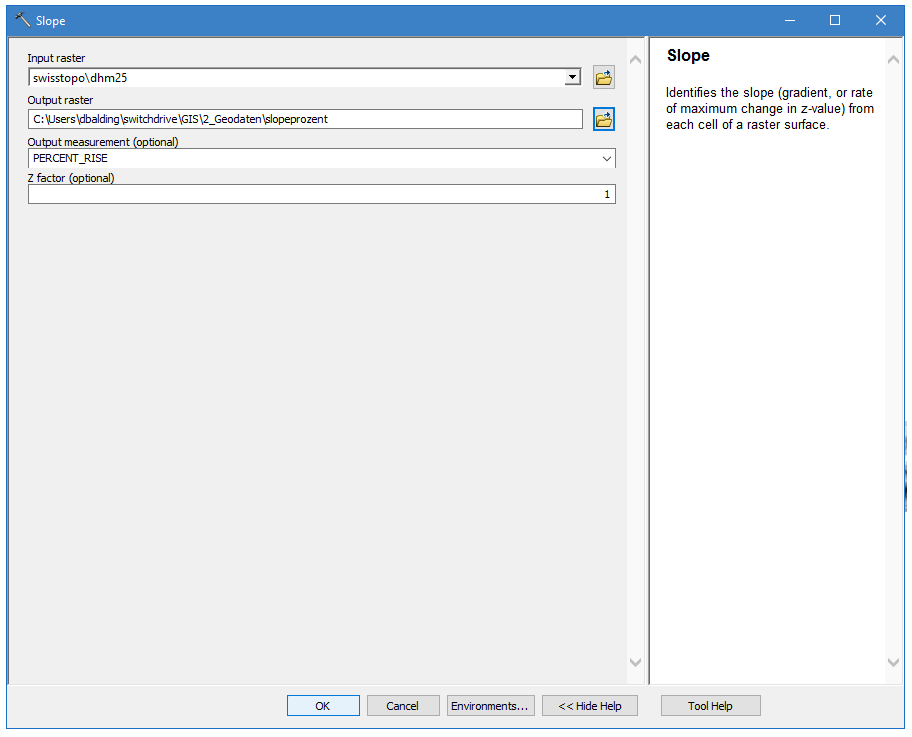Collapse the help panel with Hide Help
The image size is (912, 737).
[590, 706]
